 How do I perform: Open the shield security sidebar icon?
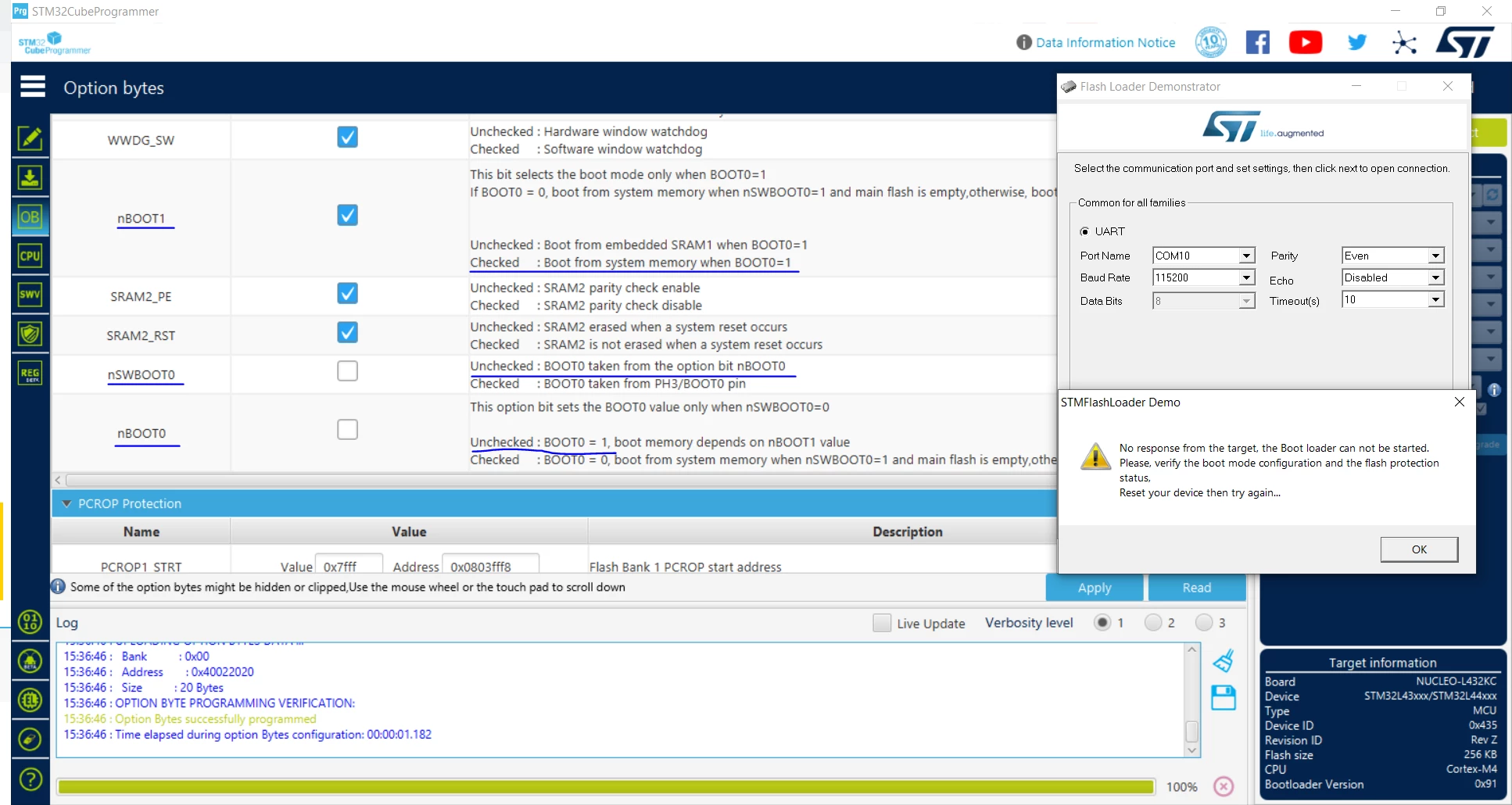30,334
